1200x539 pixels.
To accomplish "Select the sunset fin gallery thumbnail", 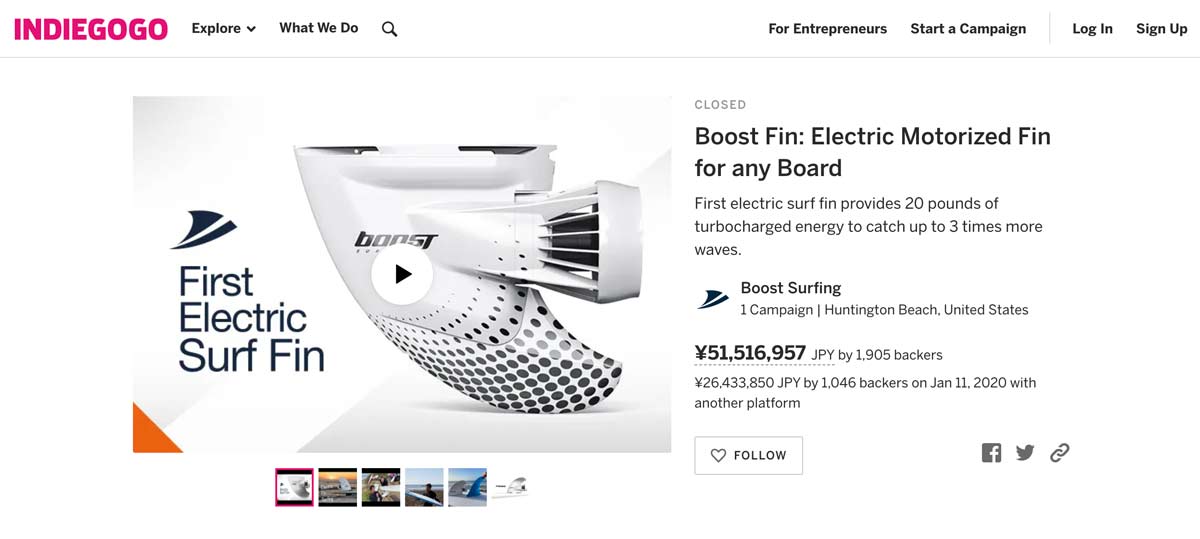I will [338, 487].
